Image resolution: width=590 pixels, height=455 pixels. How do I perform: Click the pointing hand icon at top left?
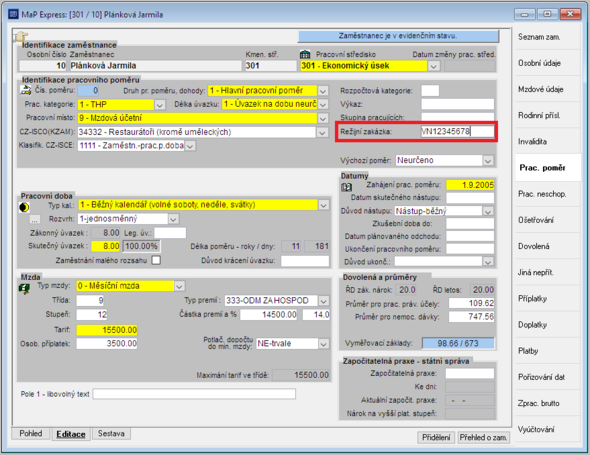pos(21,36)
